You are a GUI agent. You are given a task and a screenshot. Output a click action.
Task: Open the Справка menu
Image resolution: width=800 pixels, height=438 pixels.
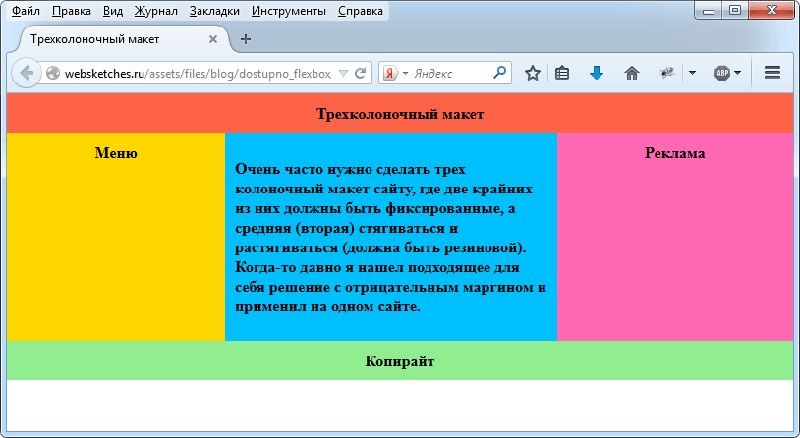[360, 11]
